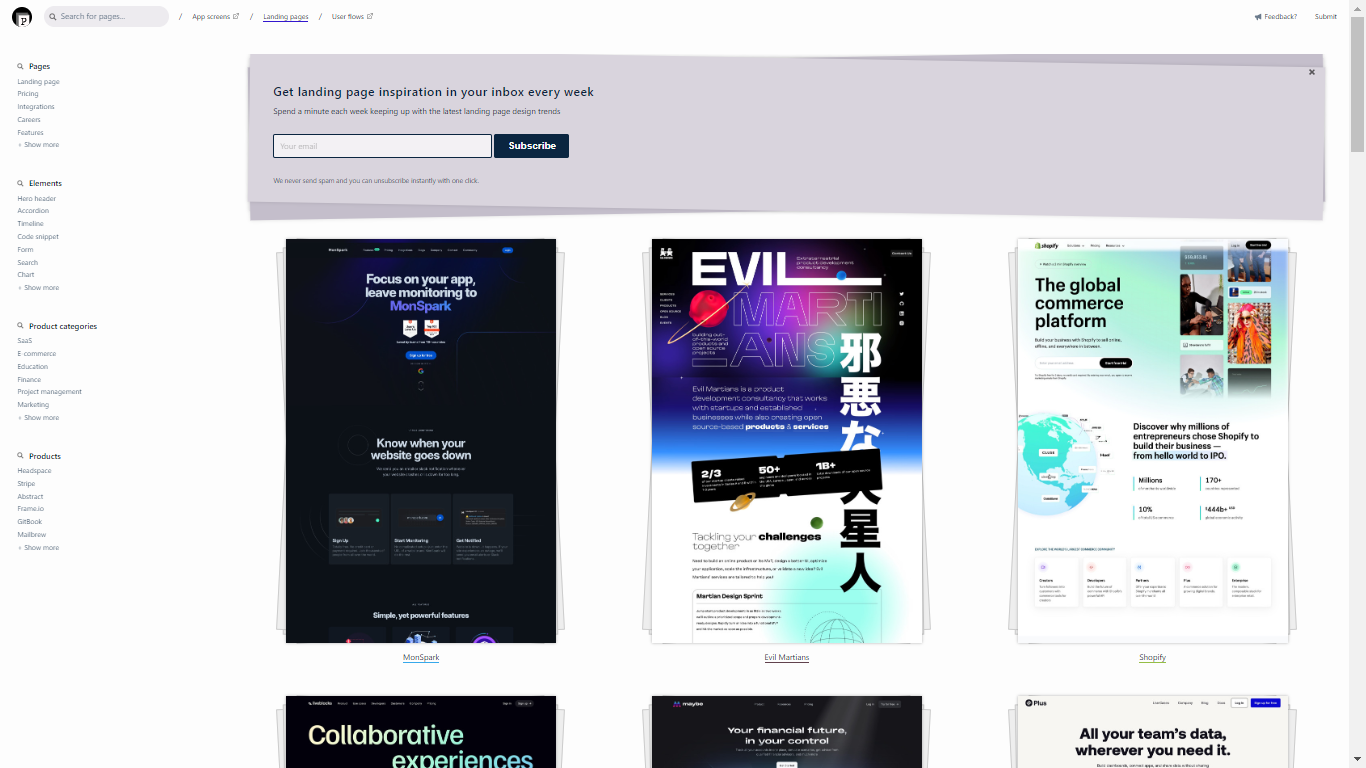Open the Landing page filter in sidebar
Screen dimensions: 1366x768
(38, 81)
